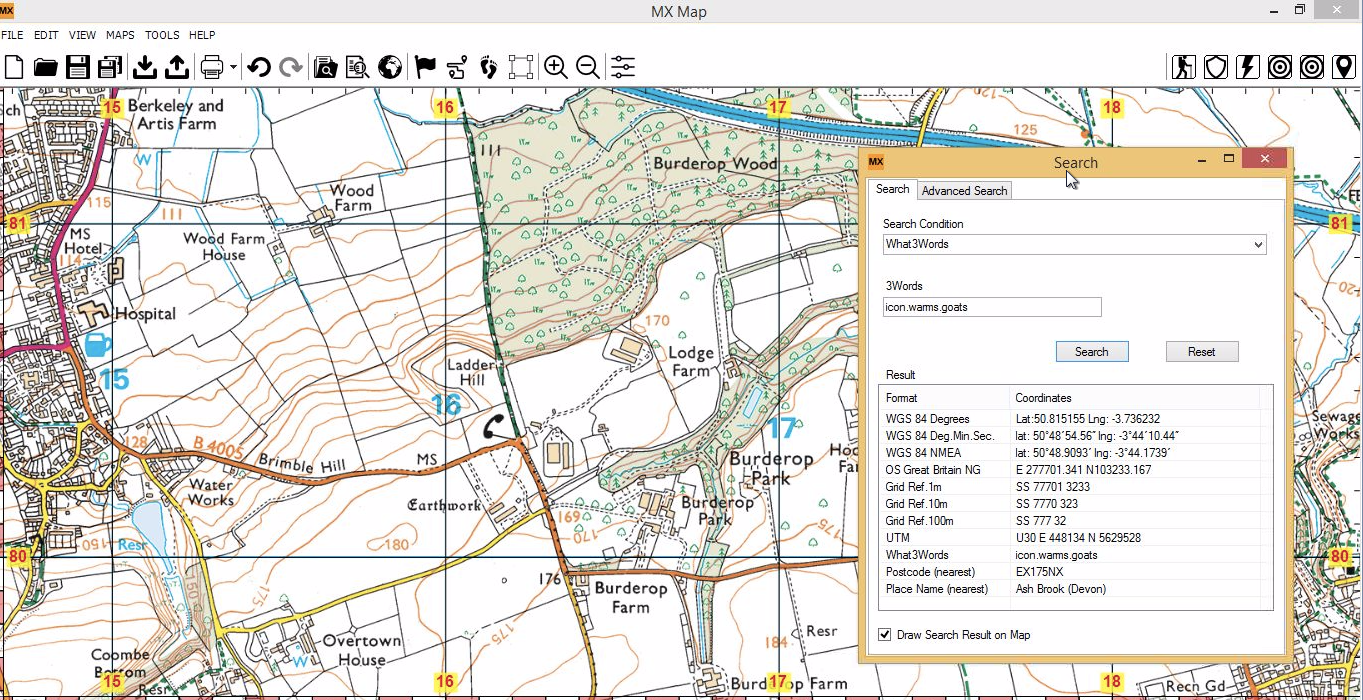Click the download import icon
Image resolution: width=1363 pixels, height=700 pixels.
(144, 67)
